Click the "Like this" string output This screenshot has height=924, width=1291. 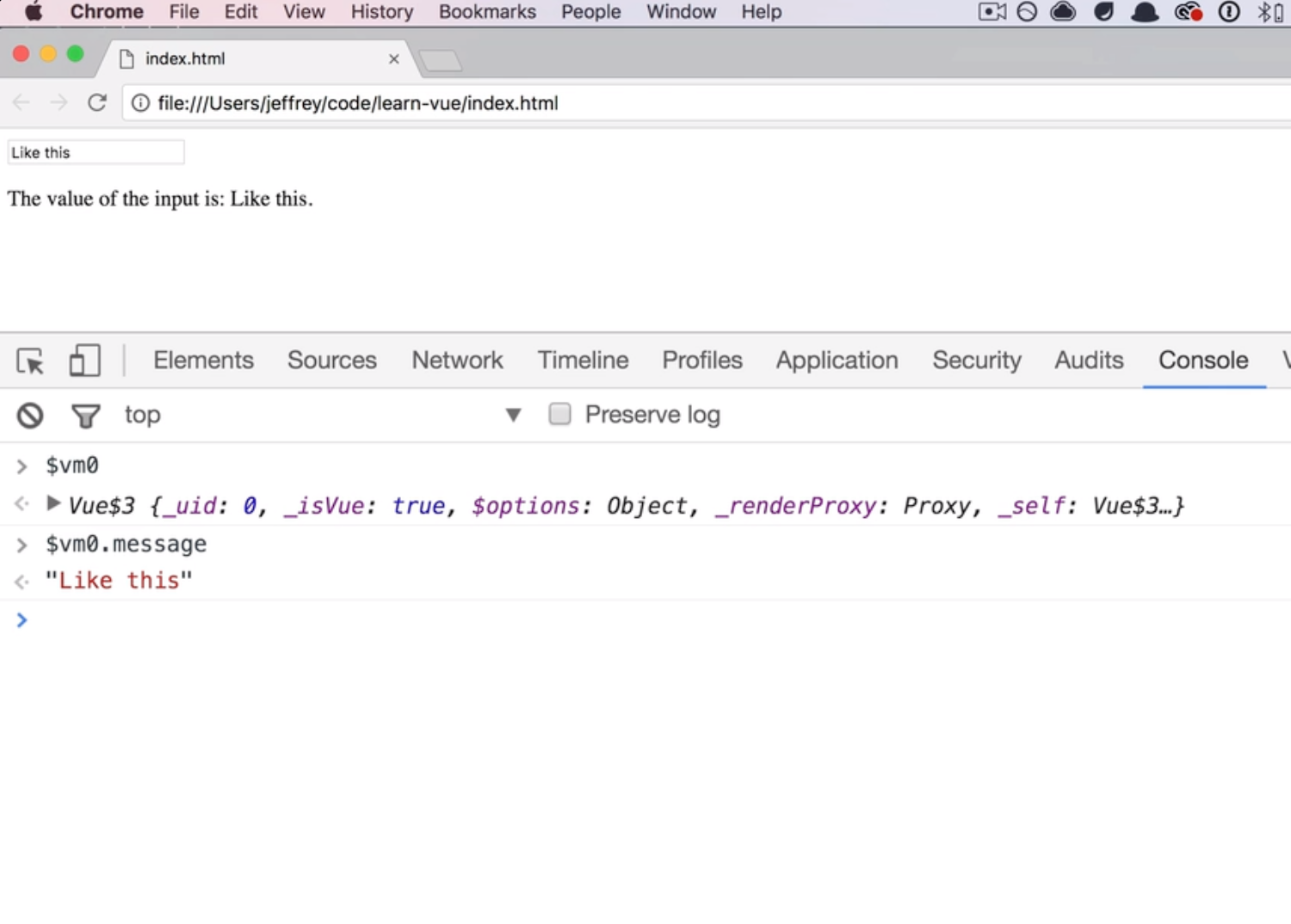(119, 581)
